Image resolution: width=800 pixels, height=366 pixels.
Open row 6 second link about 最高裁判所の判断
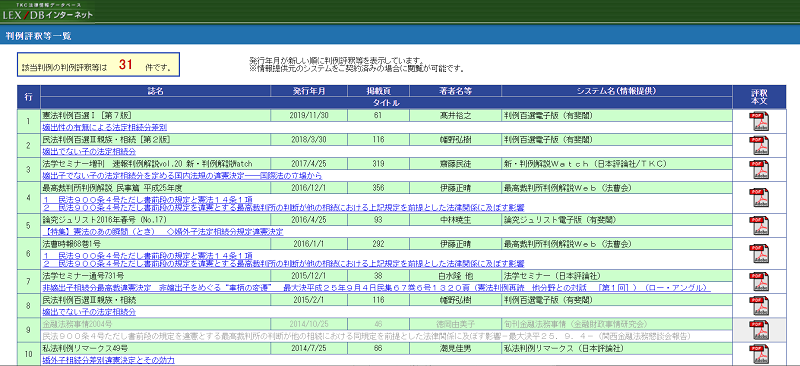[x=284, y=263]
